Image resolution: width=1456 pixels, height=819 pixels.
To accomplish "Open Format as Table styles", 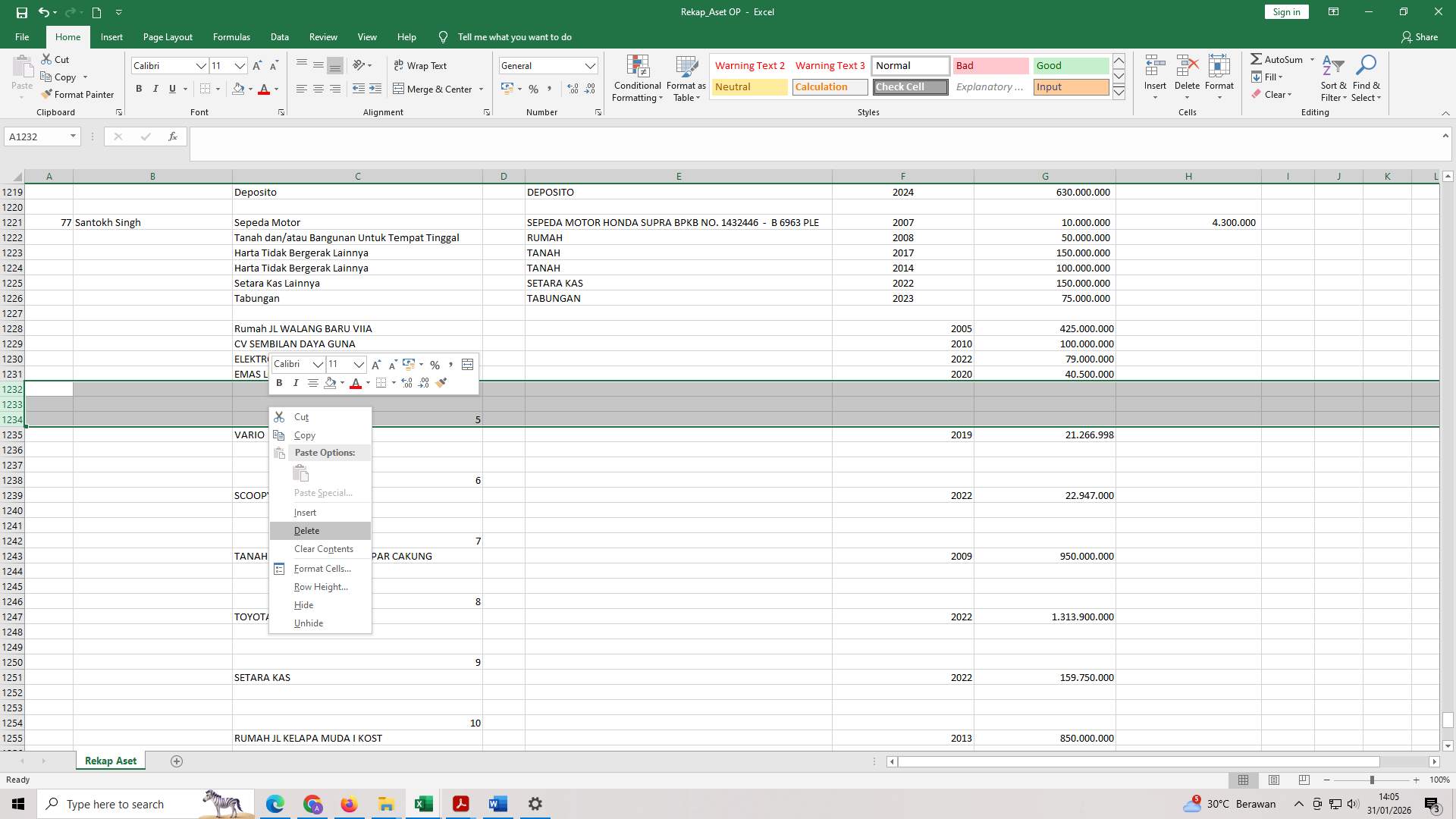I will click(685, 78).
